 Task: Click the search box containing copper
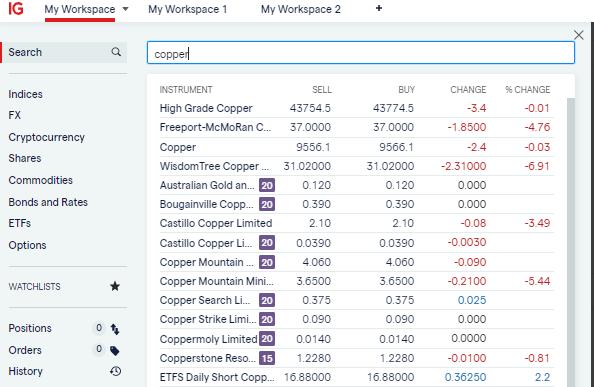point(361,53)
